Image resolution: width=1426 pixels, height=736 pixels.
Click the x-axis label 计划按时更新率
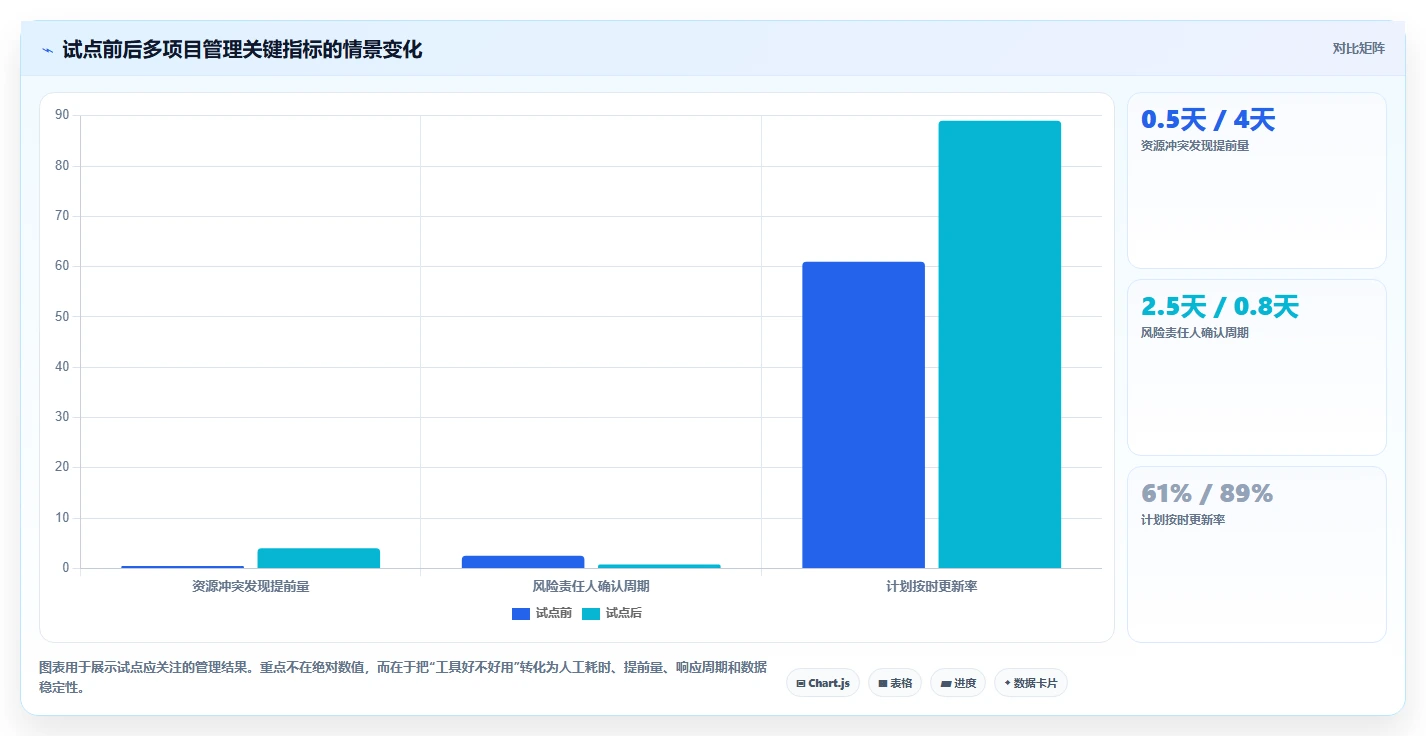click(x=932, y=586)
